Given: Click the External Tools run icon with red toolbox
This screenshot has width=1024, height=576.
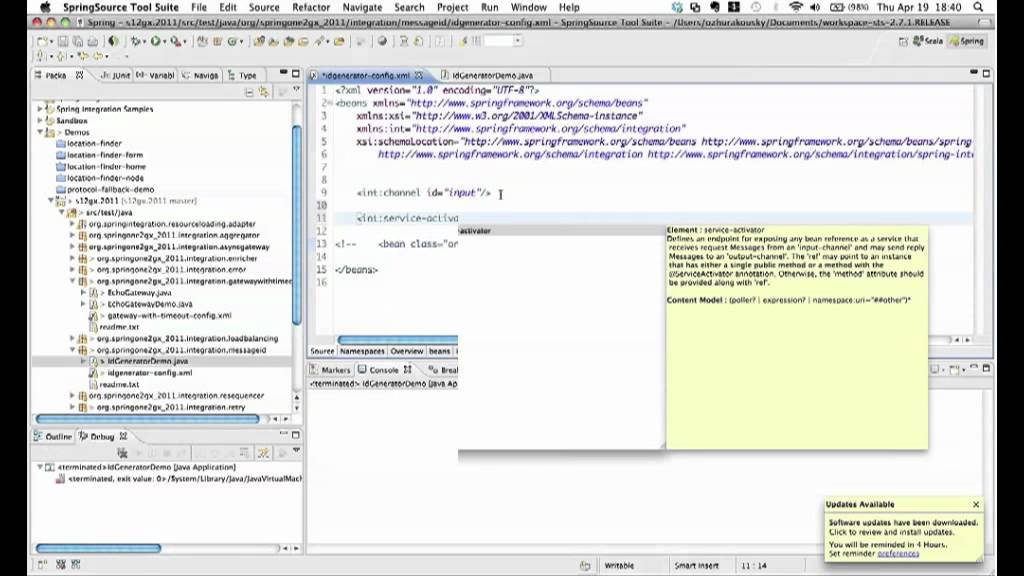Looking at the screenshot, I should click(174, 41).
